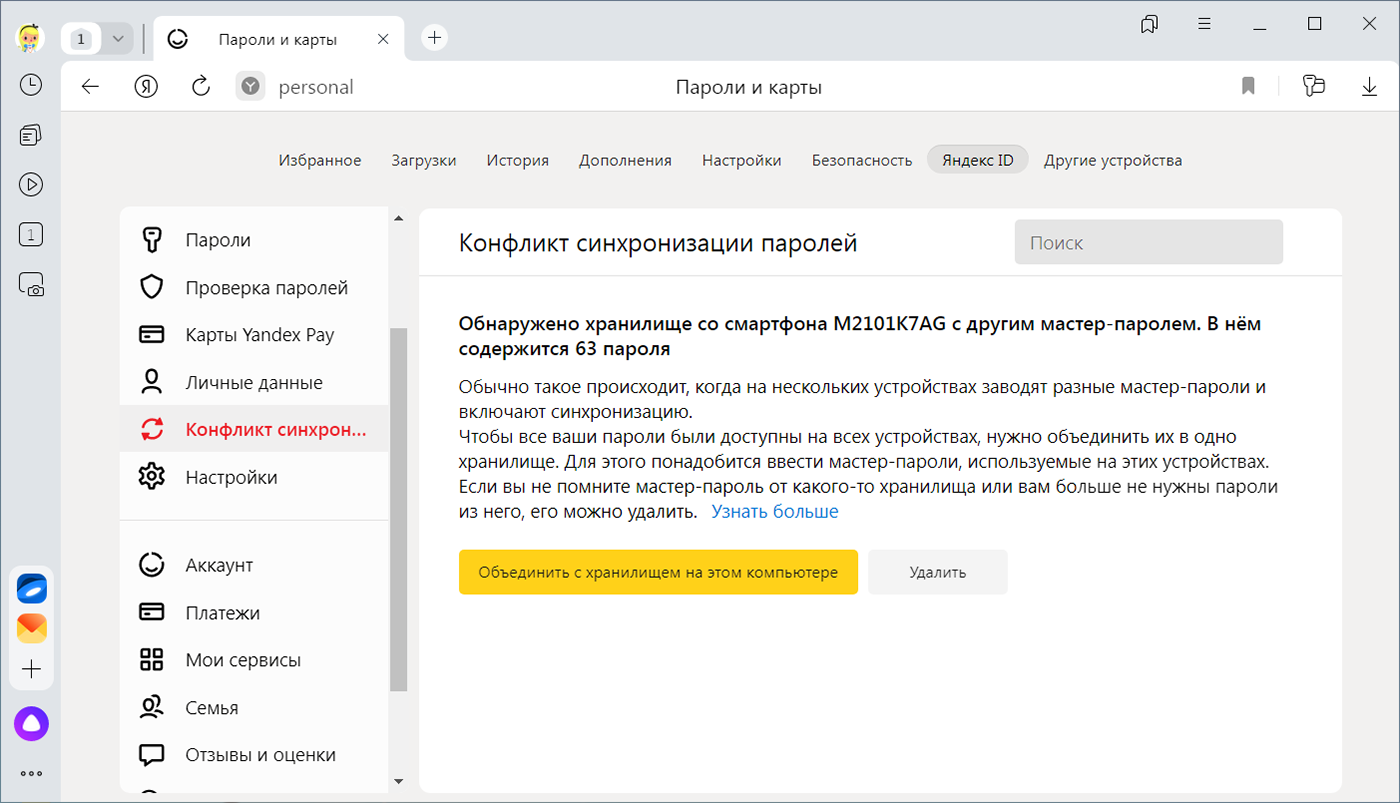Image resolution: width=1400 pixels, height=803 pixels.
Task: Reload the page
Action: pos(200,86)
